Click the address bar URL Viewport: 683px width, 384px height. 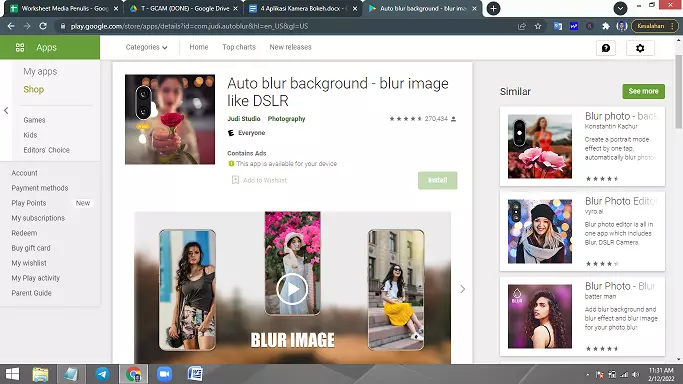(189, 26)
